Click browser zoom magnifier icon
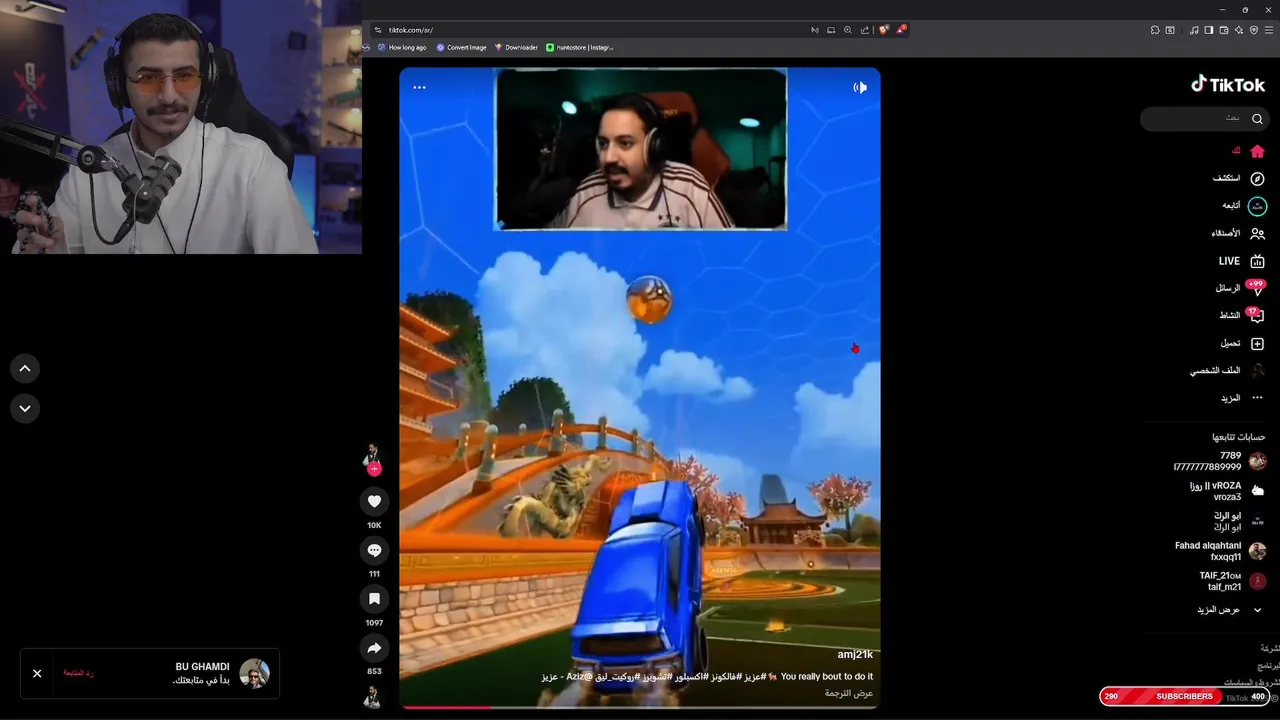 click(848, 30)
